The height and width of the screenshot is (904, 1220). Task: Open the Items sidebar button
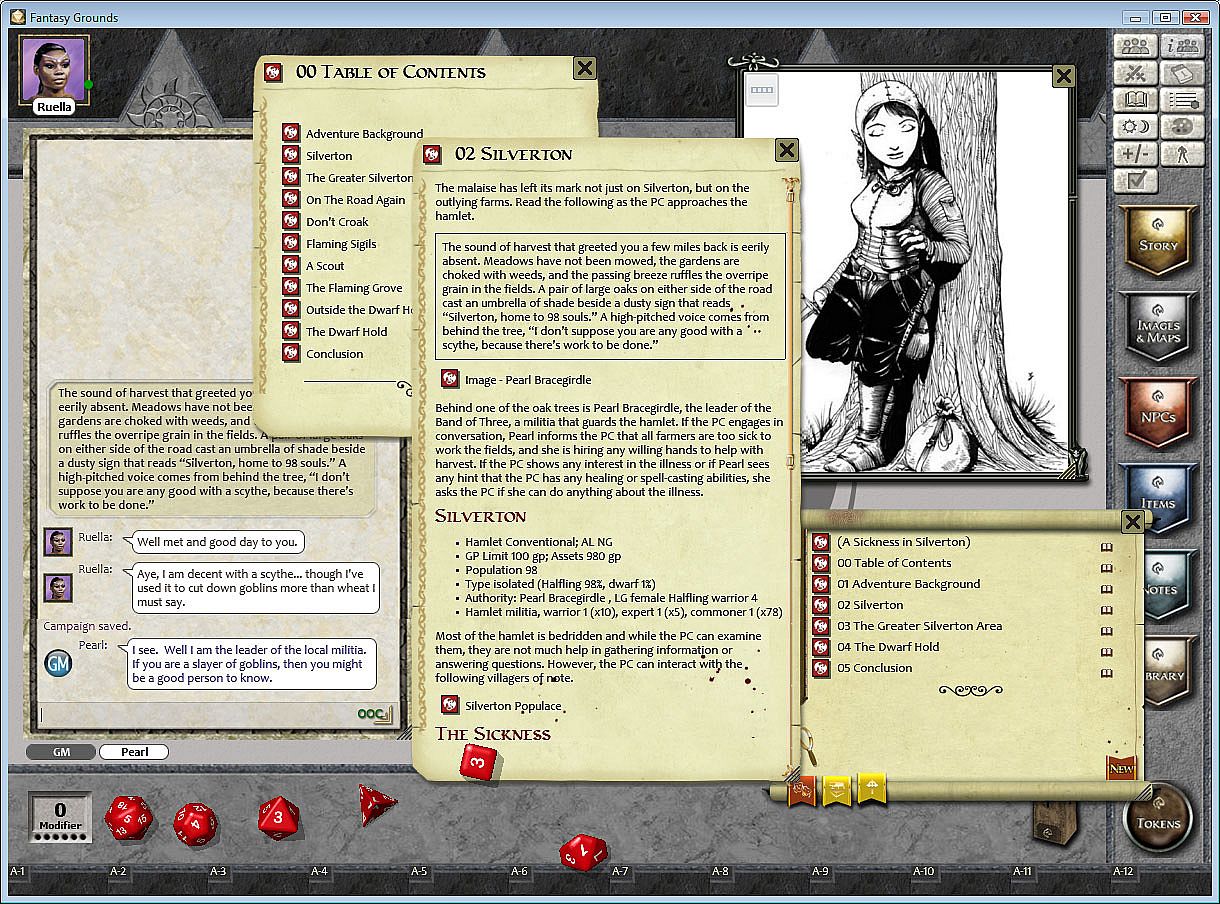coord(1158,500)
